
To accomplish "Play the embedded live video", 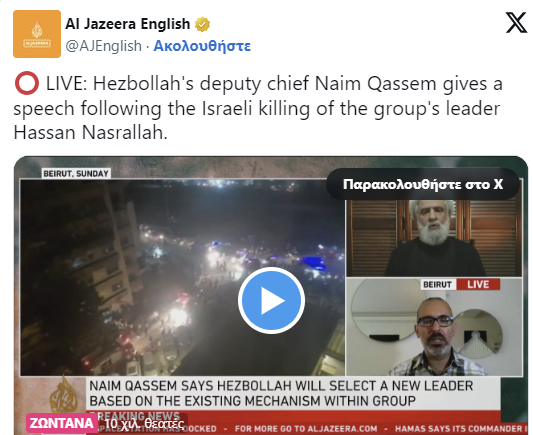I will point(271,300).
